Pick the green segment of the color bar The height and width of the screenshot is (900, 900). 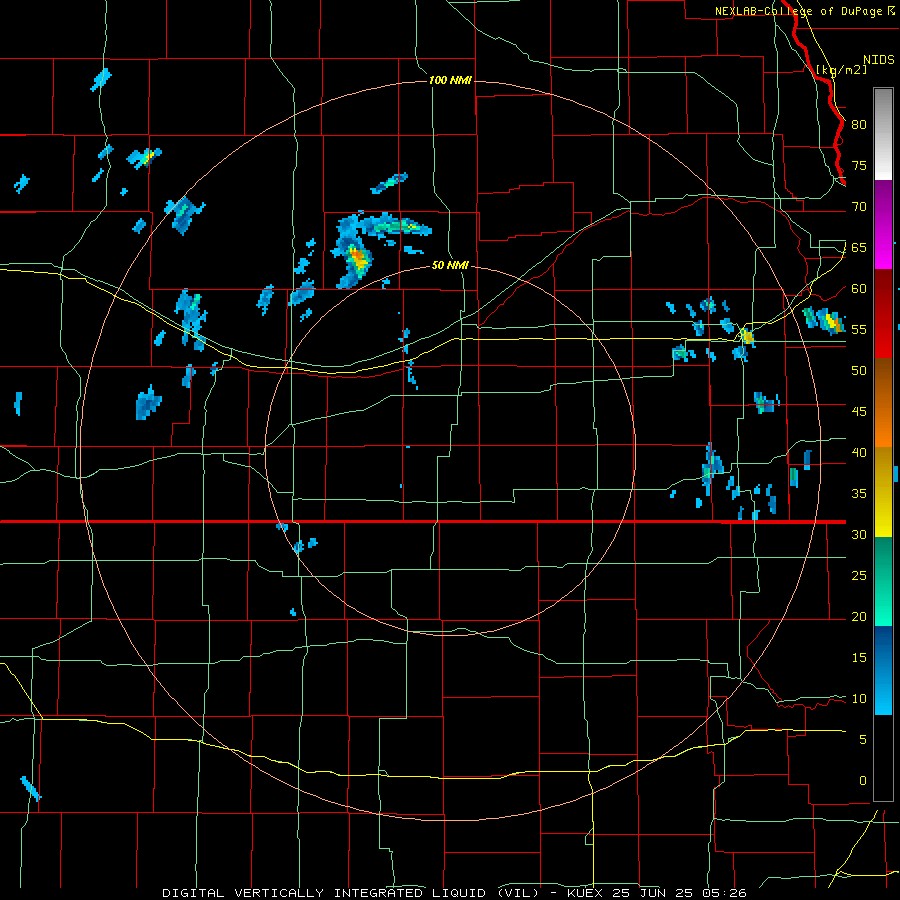(883, 581)
